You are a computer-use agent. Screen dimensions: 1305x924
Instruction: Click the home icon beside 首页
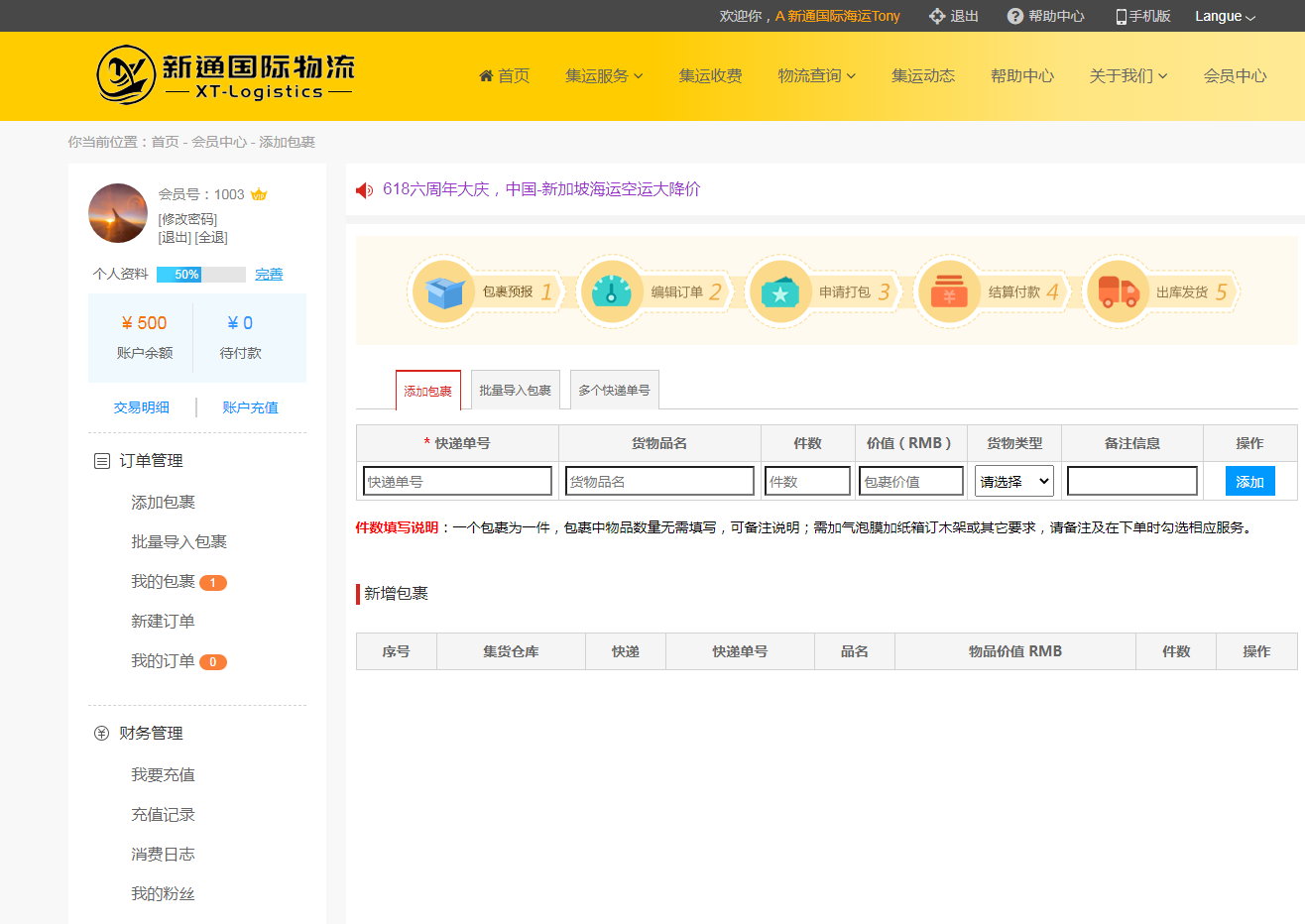486,75
